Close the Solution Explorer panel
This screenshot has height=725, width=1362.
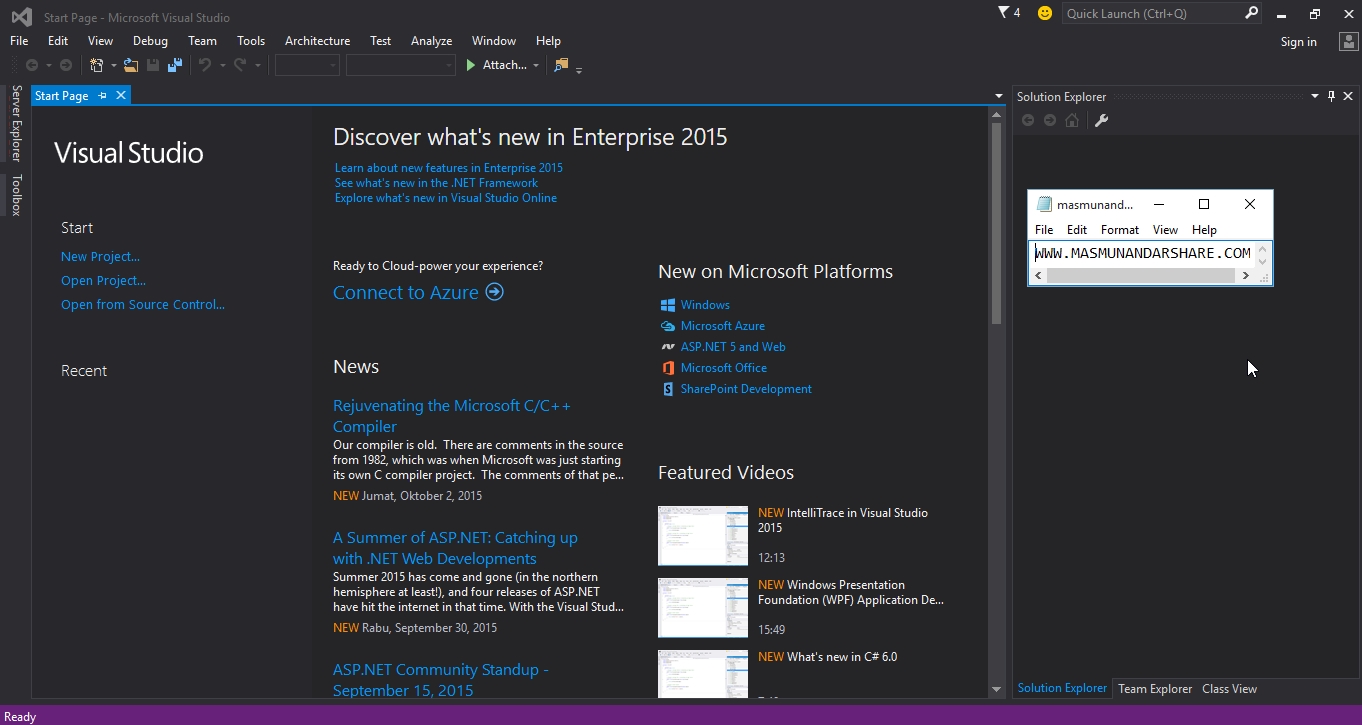click(x=1348, y=96)
